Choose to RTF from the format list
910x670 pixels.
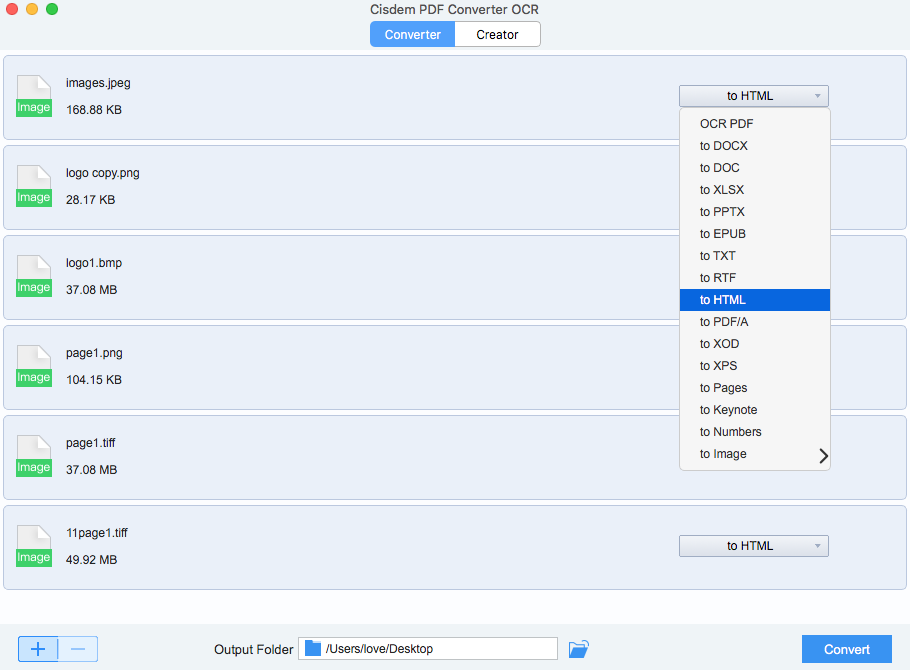click(754, 278)
